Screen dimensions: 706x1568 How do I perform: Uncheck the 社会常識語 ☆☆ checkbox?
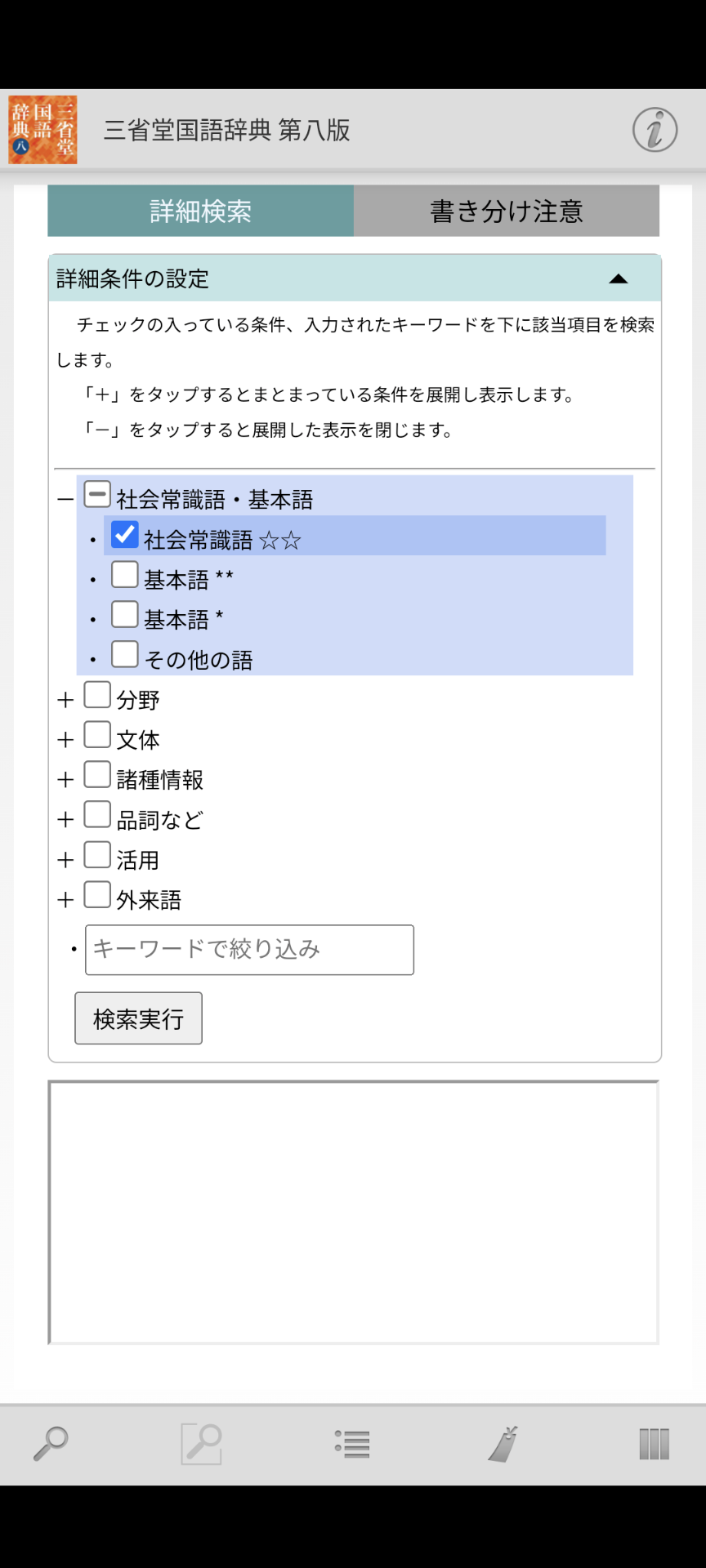(125, 535)
